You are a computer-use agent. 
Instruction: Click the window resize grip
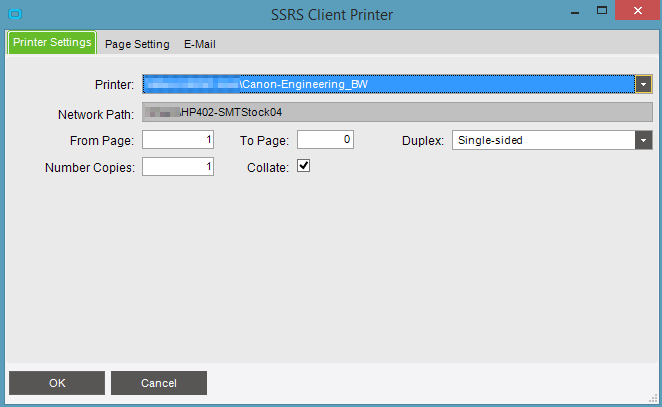click(654, 399)
